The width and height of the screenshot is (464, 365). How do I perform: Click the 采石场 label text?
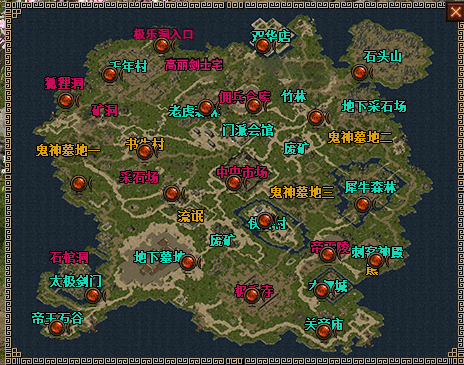pos(139,177)
